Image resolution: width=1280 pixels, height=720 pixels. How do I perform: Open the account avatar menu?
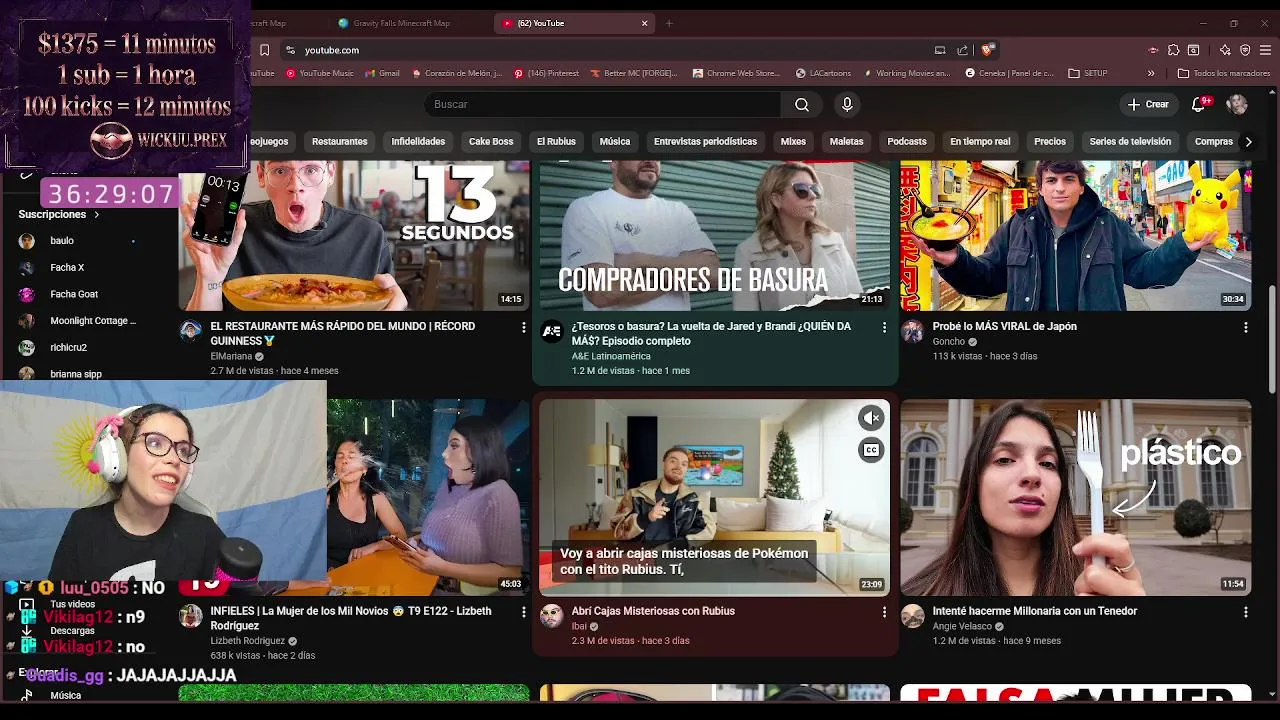point(1237,104)
